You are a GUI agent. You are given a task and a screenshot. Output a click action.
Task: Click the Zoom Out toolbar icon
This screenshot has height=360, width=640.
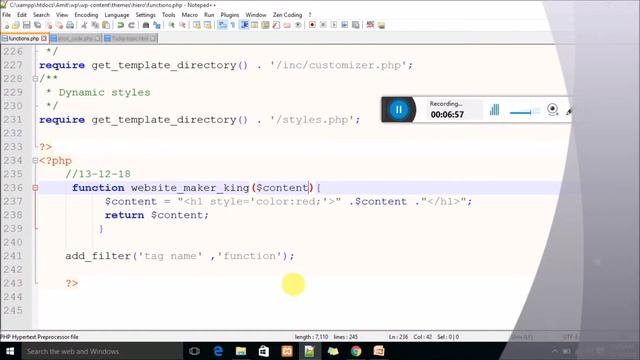[x=182, y=25]
